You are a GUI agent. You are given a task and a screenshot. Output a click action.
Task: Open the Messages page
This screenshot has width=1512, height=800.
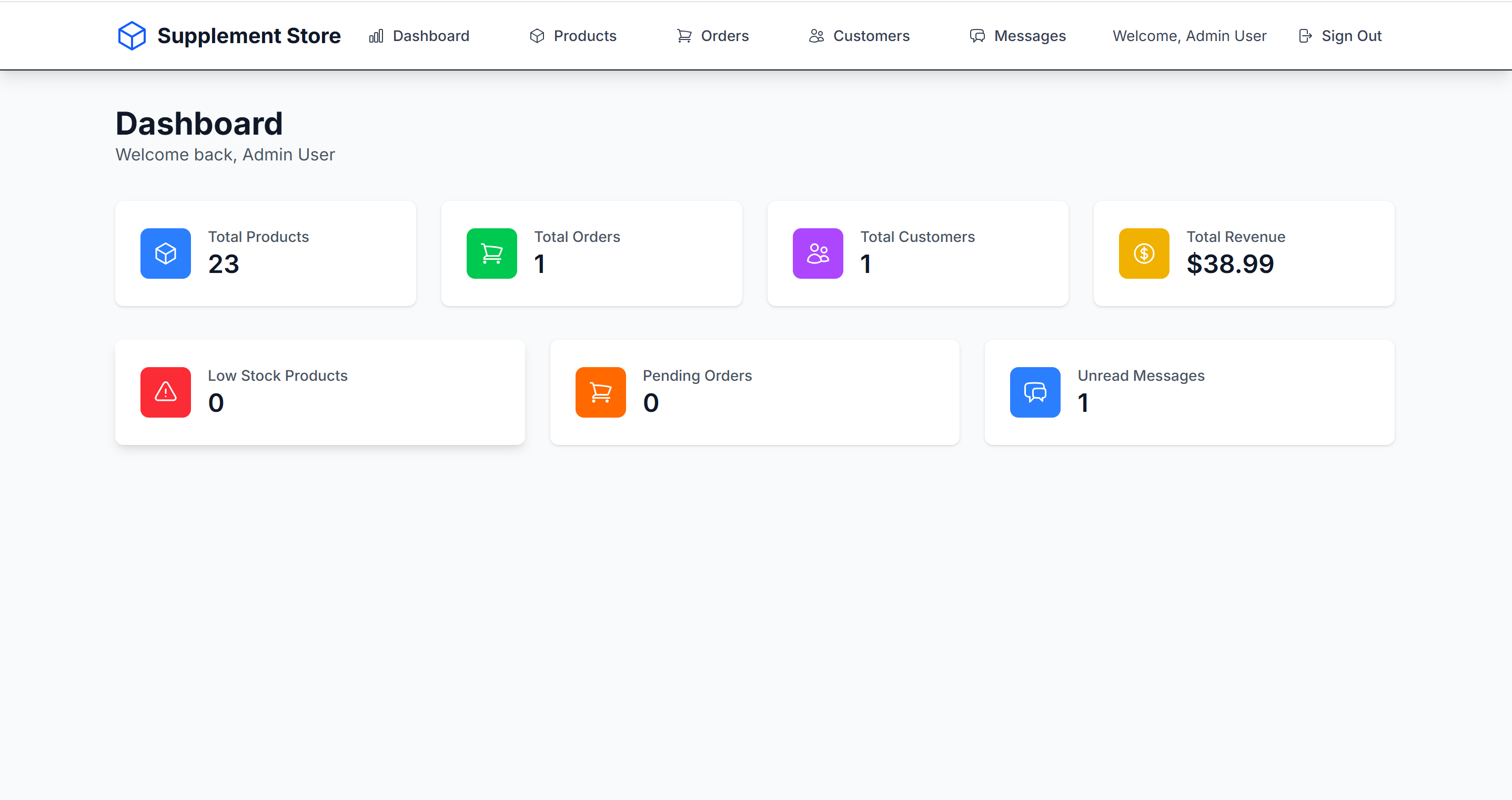[1018, 36]
